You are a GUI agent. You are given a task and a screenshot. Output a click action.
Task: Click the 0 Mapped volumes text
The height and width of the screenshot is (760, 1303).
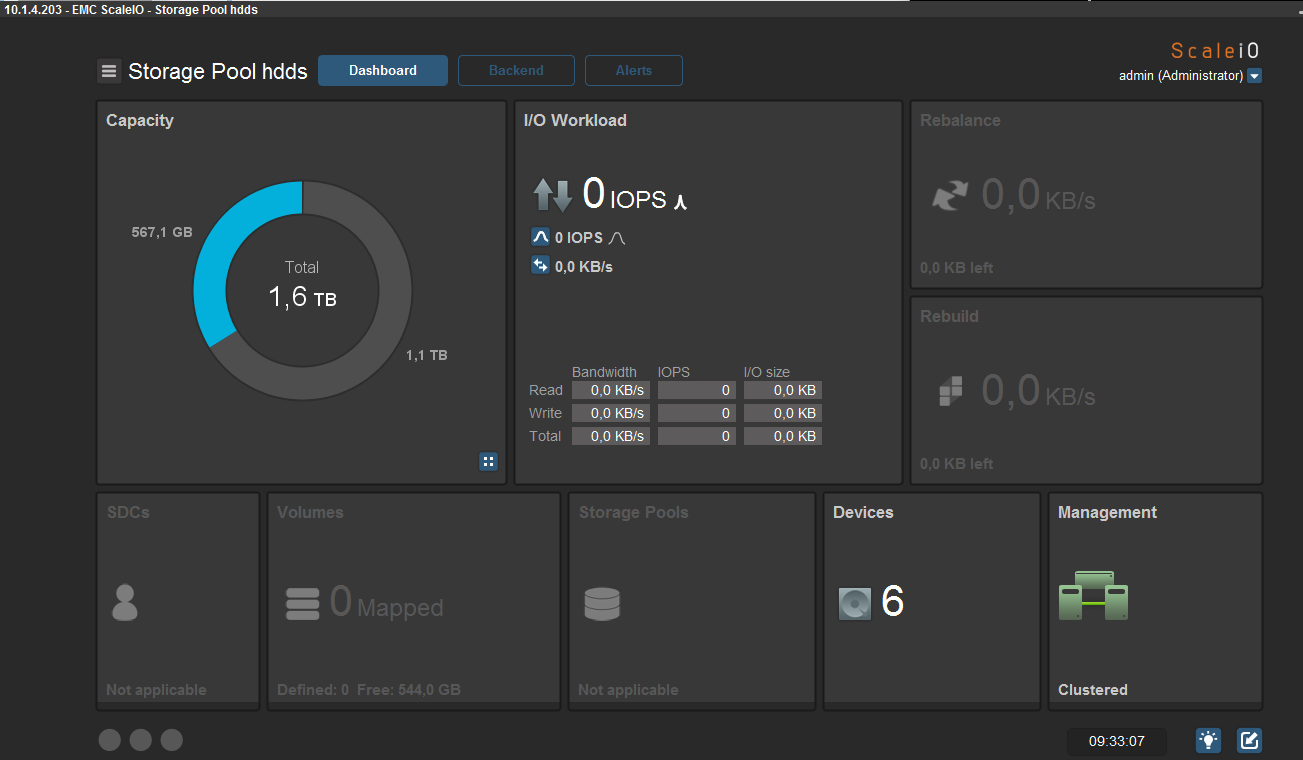(x=386, y=603)
